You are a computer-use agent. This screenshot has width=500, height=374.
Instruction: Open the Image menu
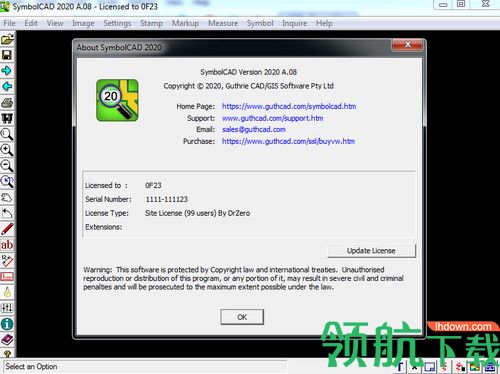83,23
